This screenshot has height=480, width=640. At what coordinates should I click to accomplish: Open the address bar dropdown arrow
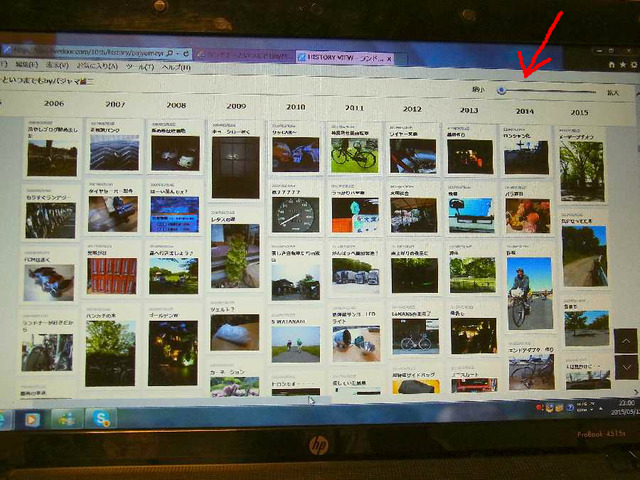click(x=178, y=53)
